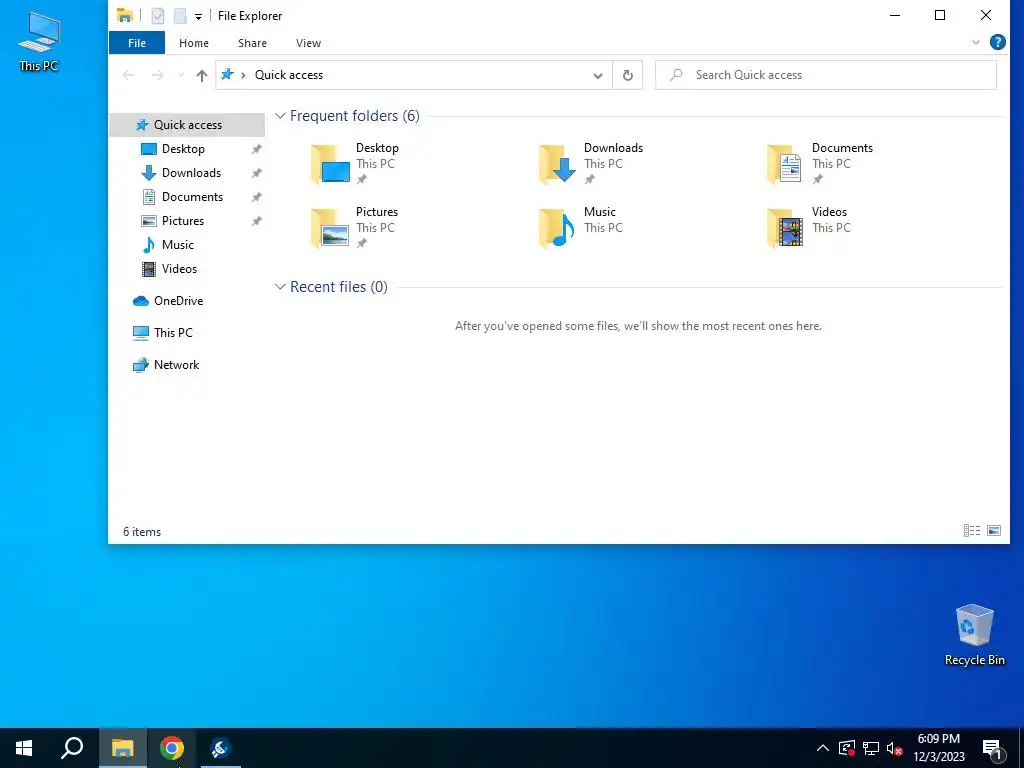Show hidden system tray icons

click(x=823, y=748)
